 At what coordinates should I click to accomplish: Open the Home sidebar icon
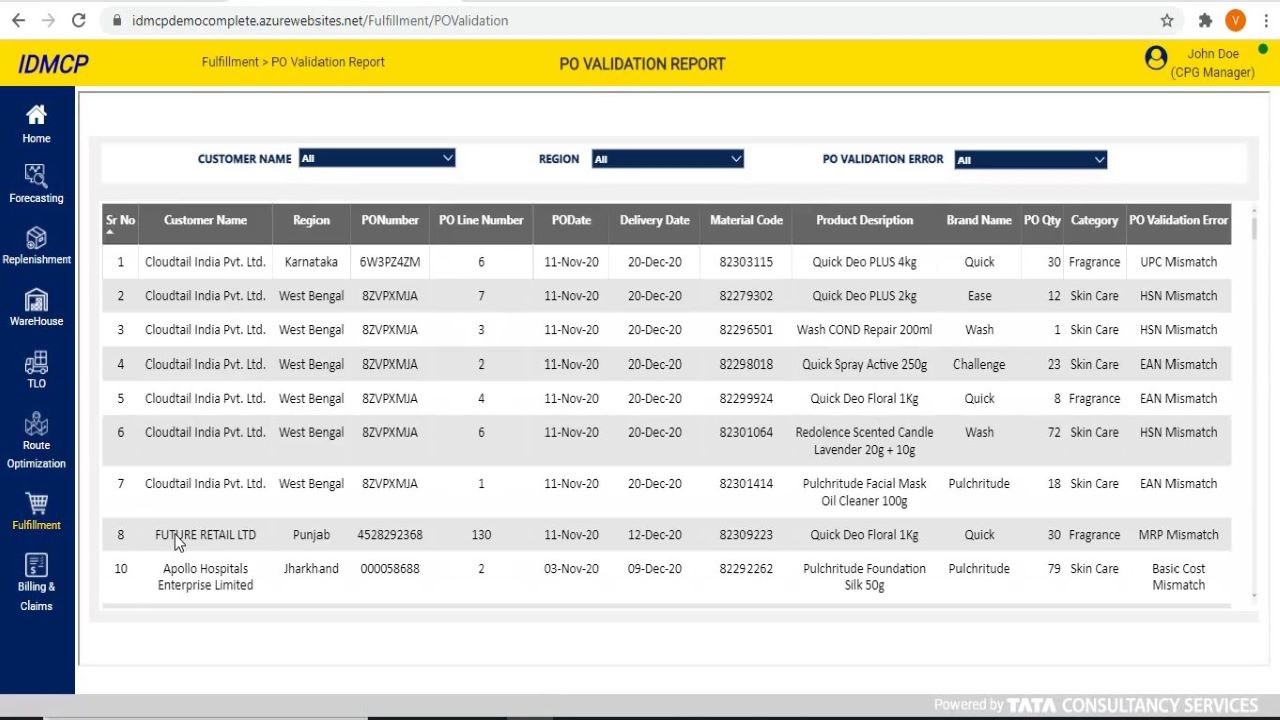tap(36, 115)
